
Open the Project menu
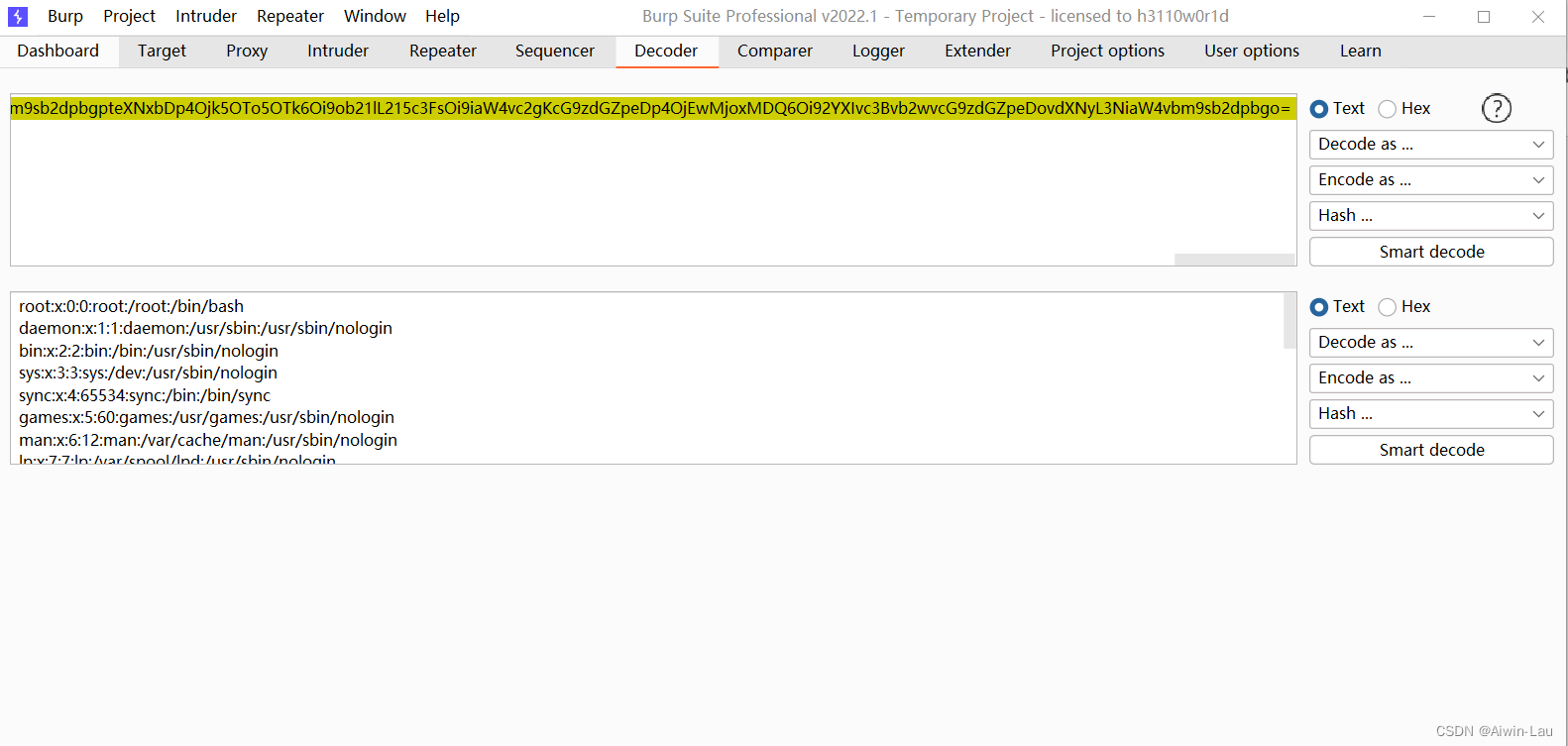coord(129,16)
